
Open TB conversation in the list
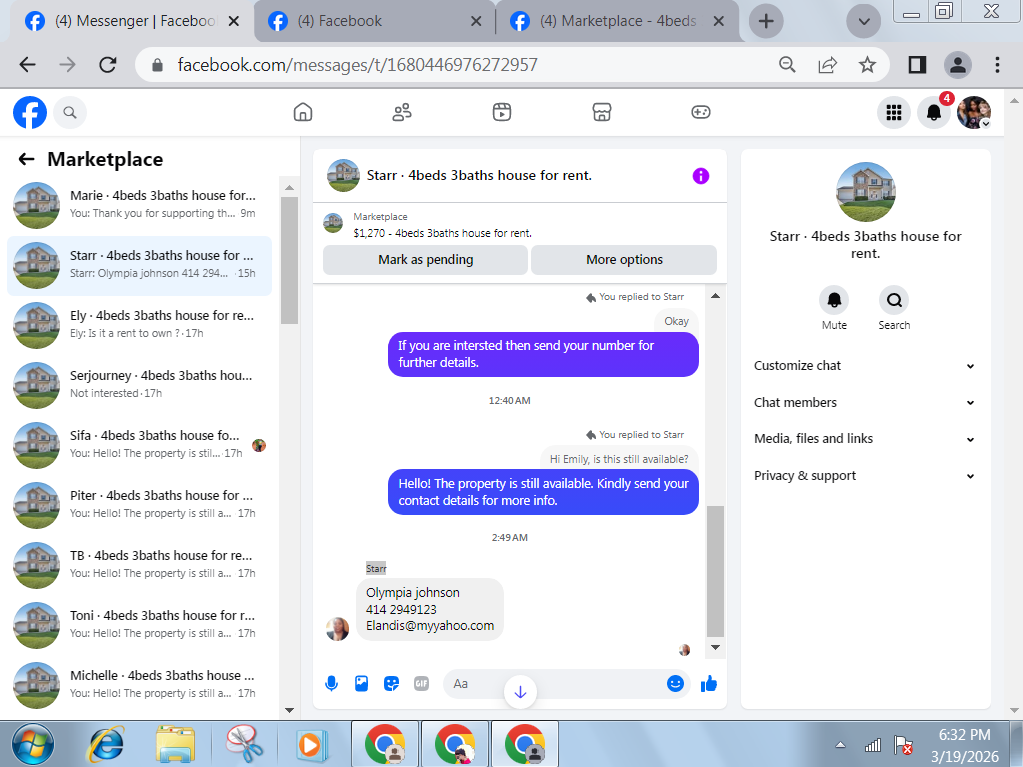pyautogui.click(x=139, y=565)
